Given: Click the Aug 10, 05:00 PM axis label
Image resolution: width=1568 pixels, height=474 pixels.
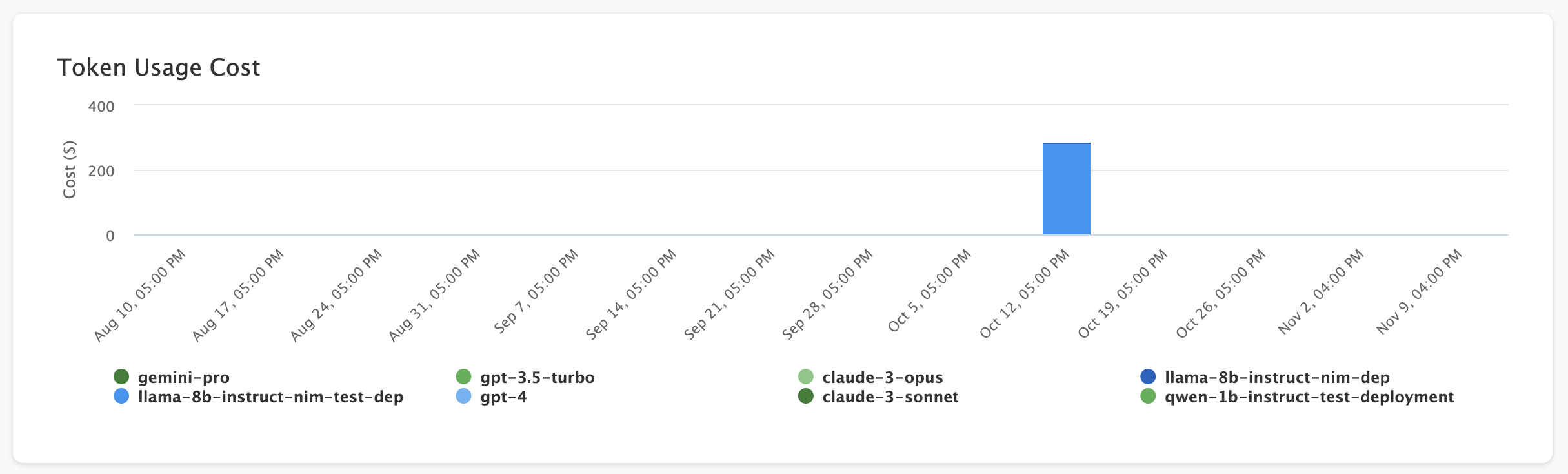Looking at the screenshot, I should [140, 295].
